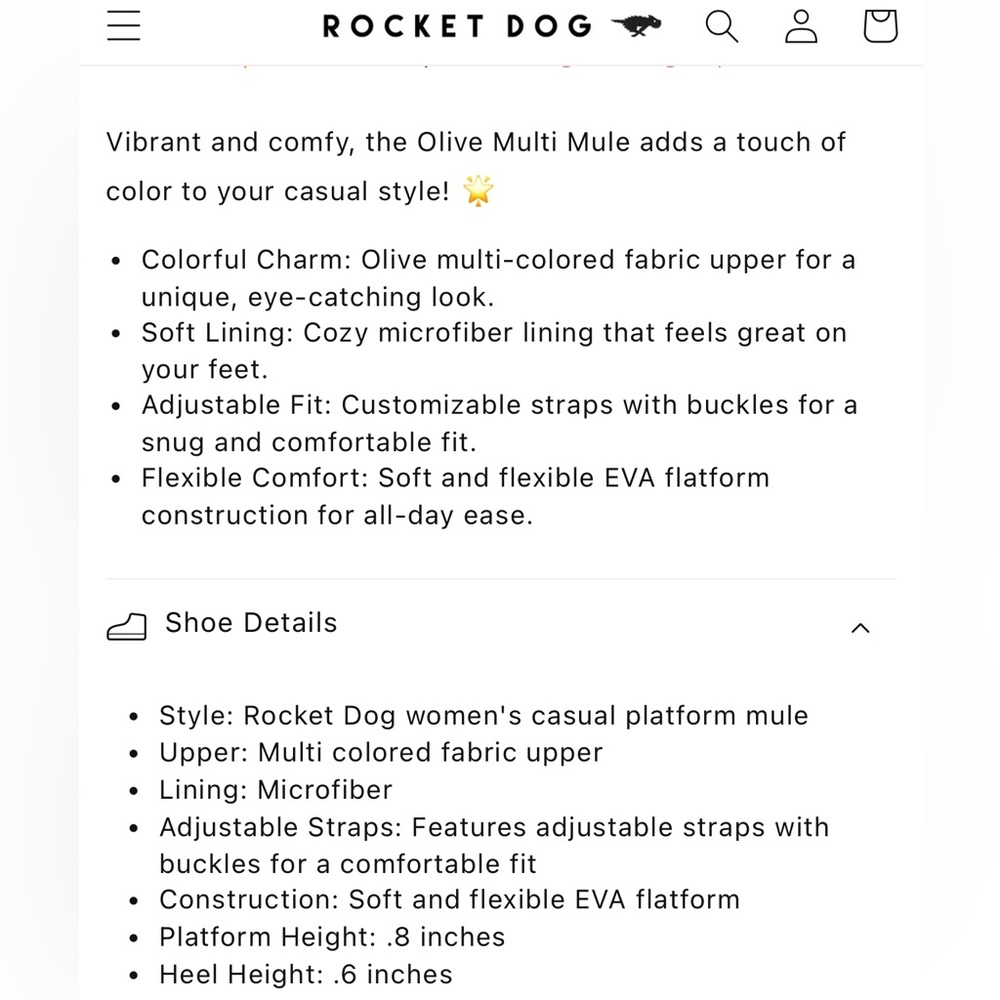Select the Colorful Charm bullet text
Screen dimensions: 1000x1000
tap(498, 278)
